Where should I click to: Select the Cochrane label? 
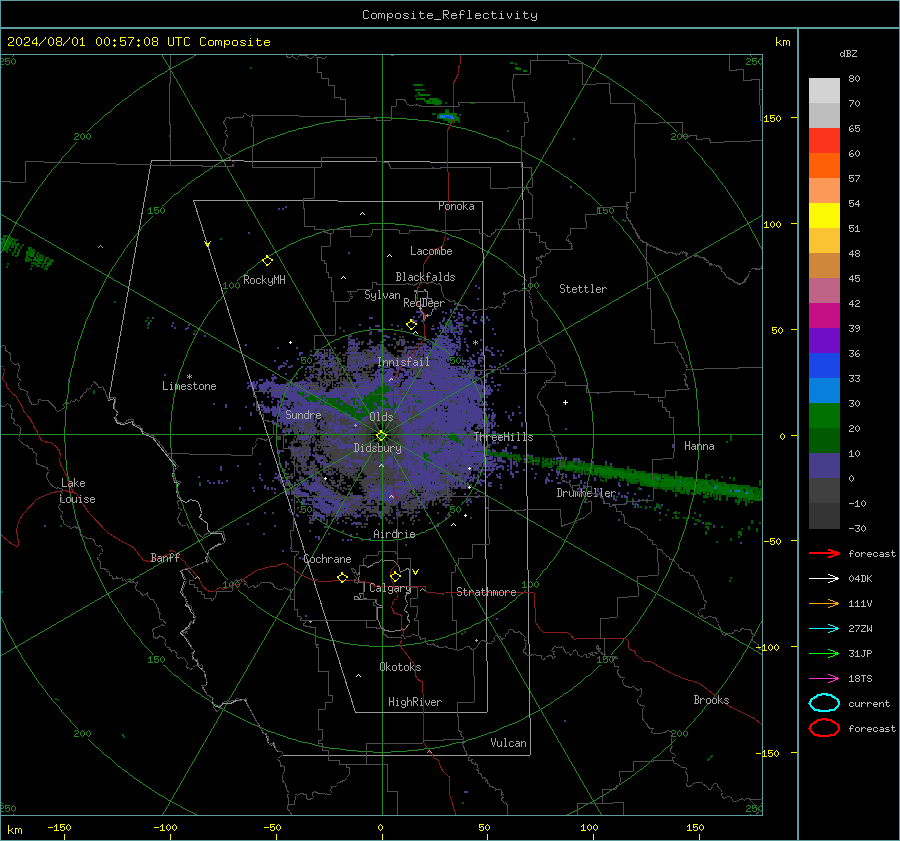[327, 559]
